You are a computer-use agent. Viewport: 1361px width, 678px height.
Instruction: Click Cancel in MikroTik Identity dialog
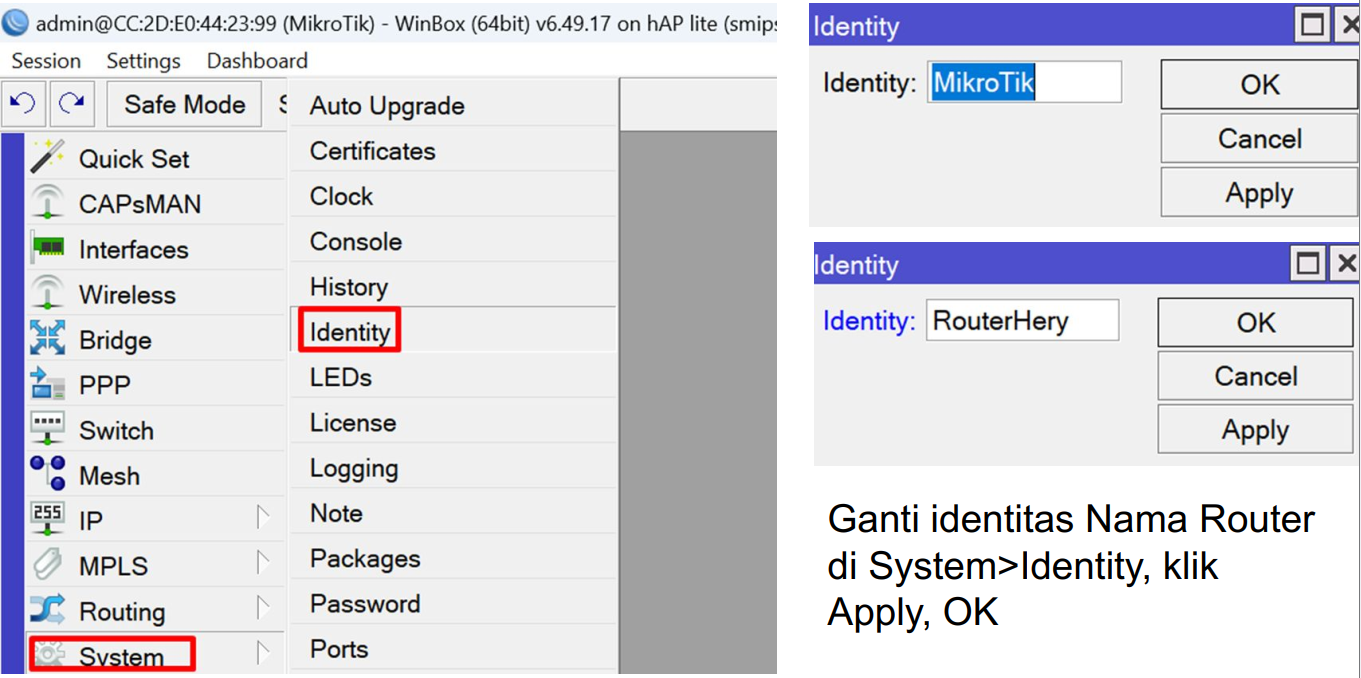(x=1259, y=138)
